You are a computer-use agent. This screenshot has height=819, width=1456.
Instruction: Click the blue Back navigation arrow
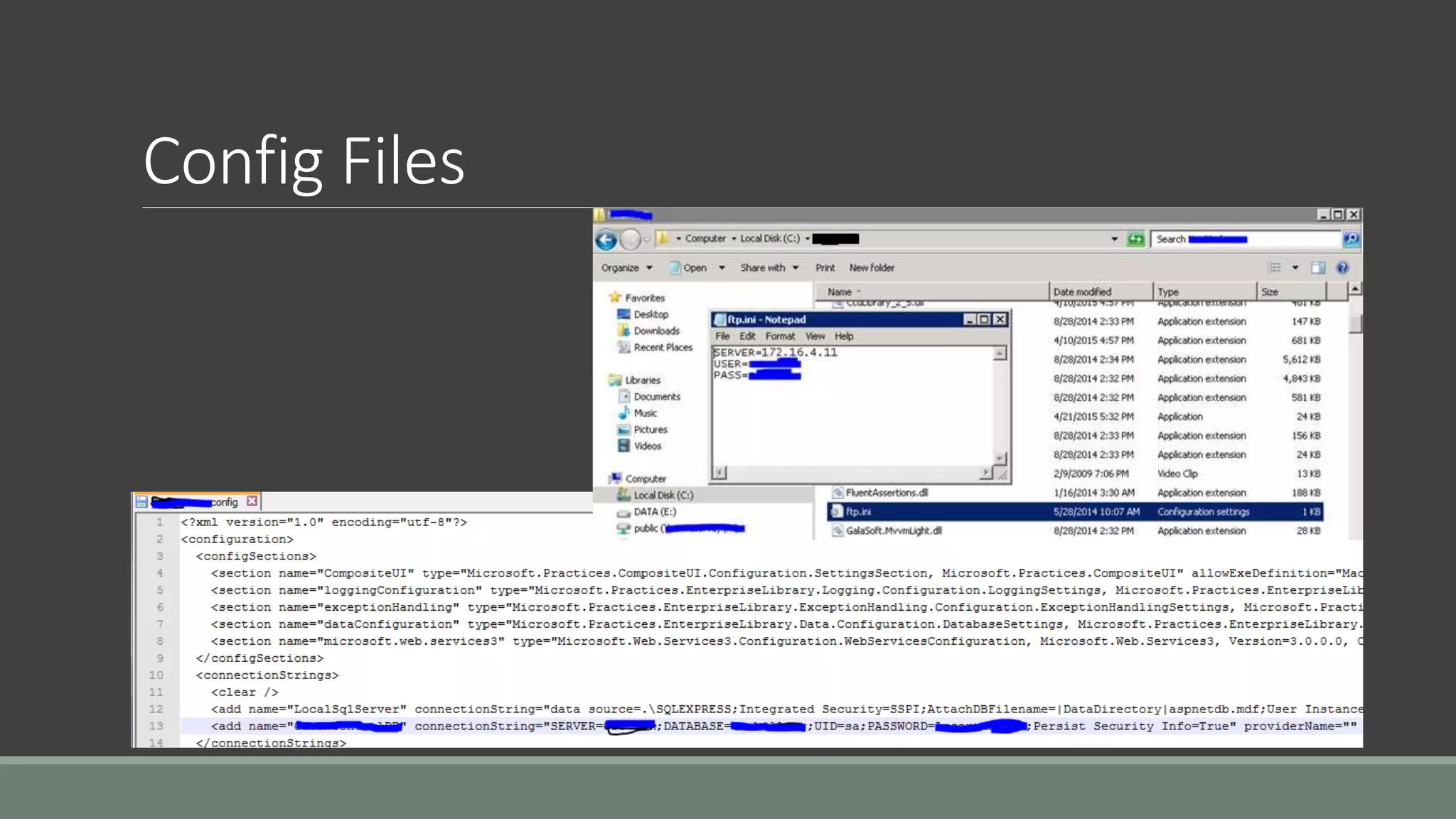(606, 240)
